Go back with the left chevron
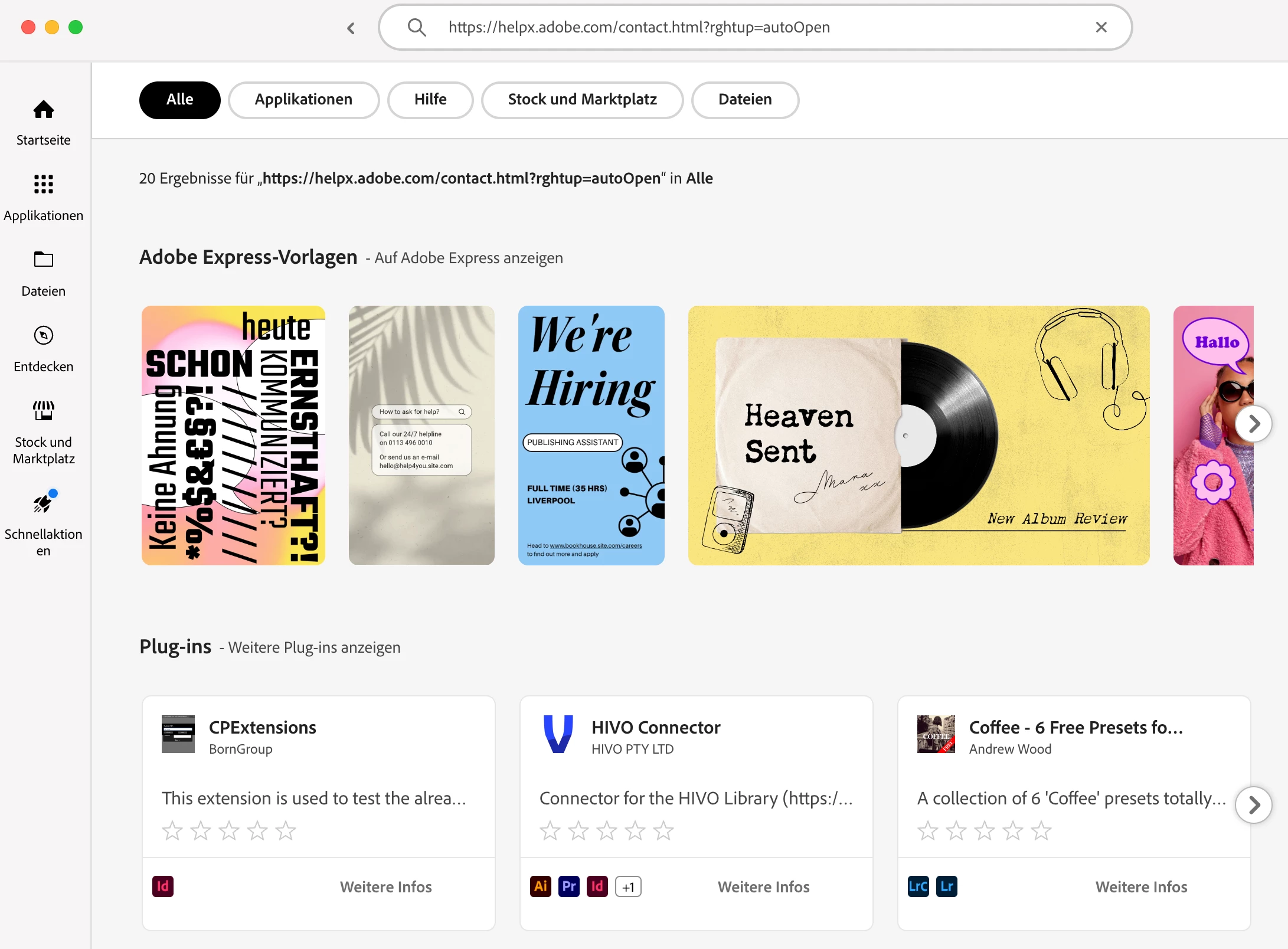1288x949 pixels. tap(351, 28)
